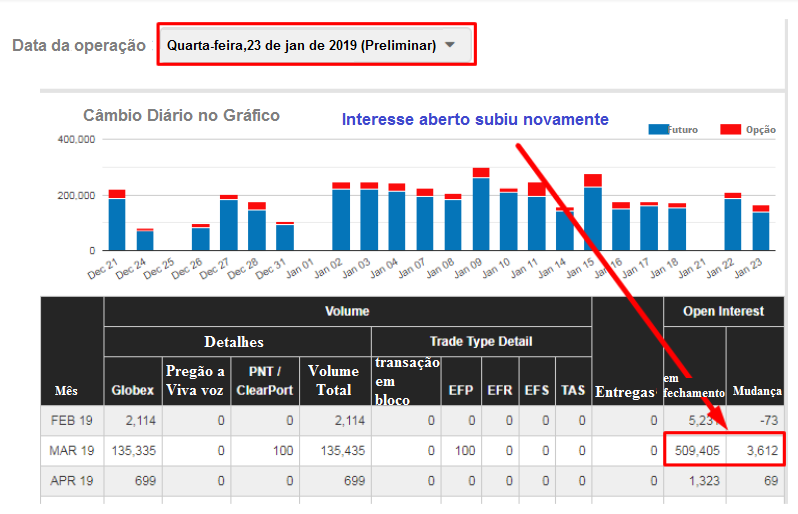Click the dropdown arrow beside the (Preliminar) date
This screenshot has height=514, width=798.
click(x=451, y=45)
